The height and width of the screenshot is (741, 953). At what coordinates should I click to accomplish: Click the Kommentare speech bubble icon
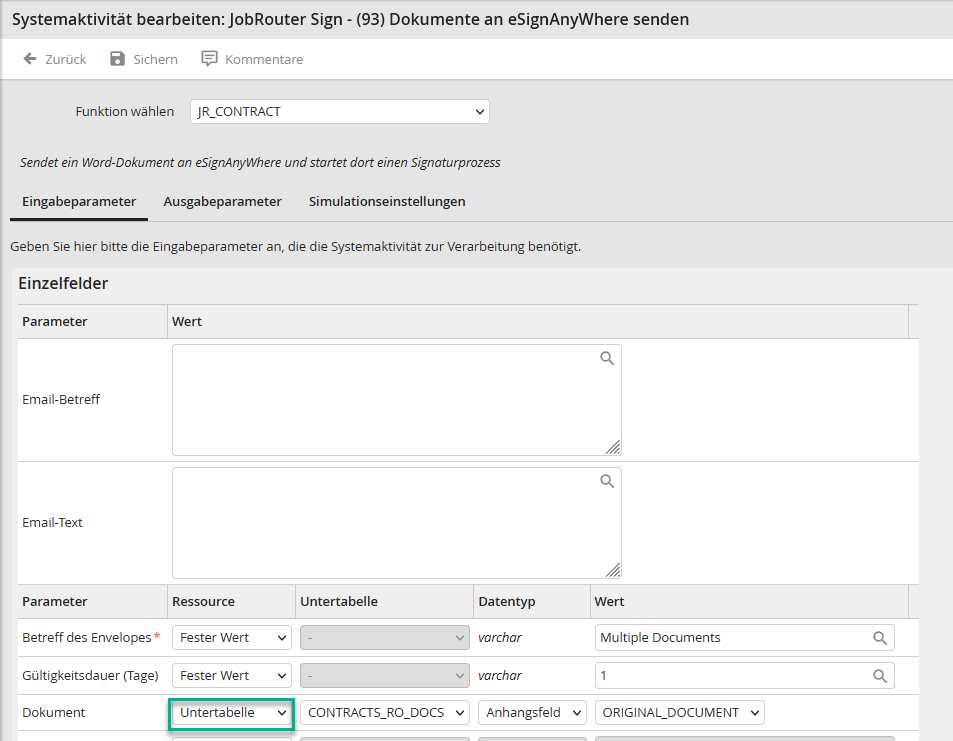[209, 59]
